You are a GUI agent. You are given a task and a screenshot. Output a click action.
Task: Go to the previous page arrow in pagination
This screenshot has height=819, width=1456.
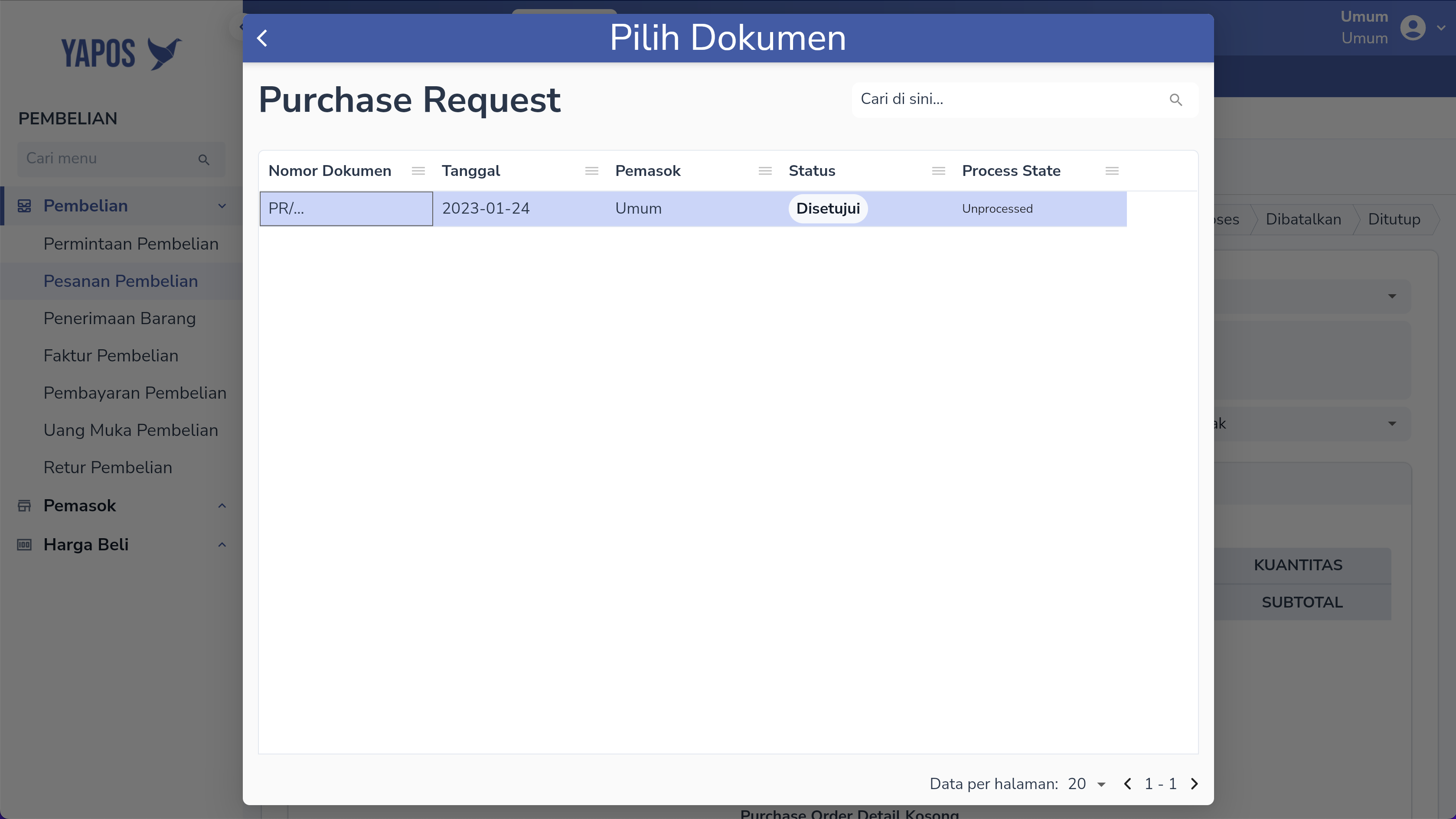[x=1128, y=783]
